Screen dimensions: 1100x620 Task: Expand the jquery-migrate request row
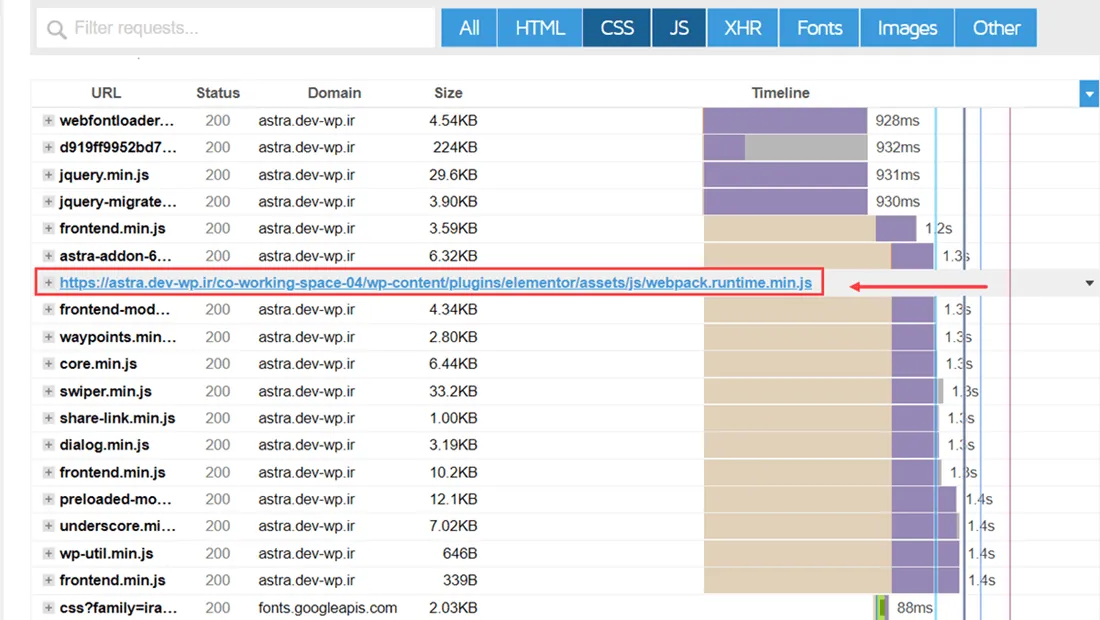48,201
